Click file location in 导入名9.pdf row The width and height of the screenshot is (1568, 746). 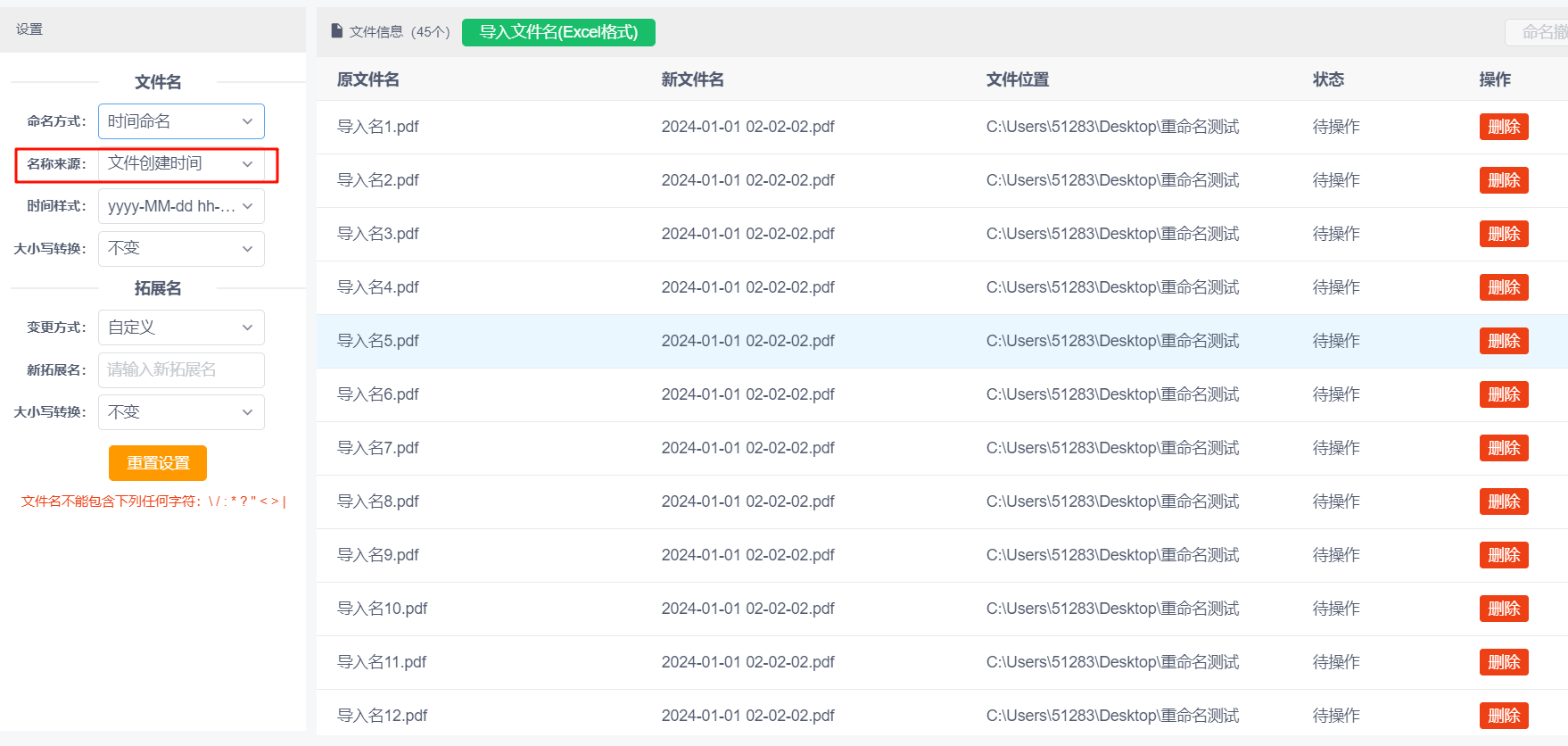coord(1112,555)
